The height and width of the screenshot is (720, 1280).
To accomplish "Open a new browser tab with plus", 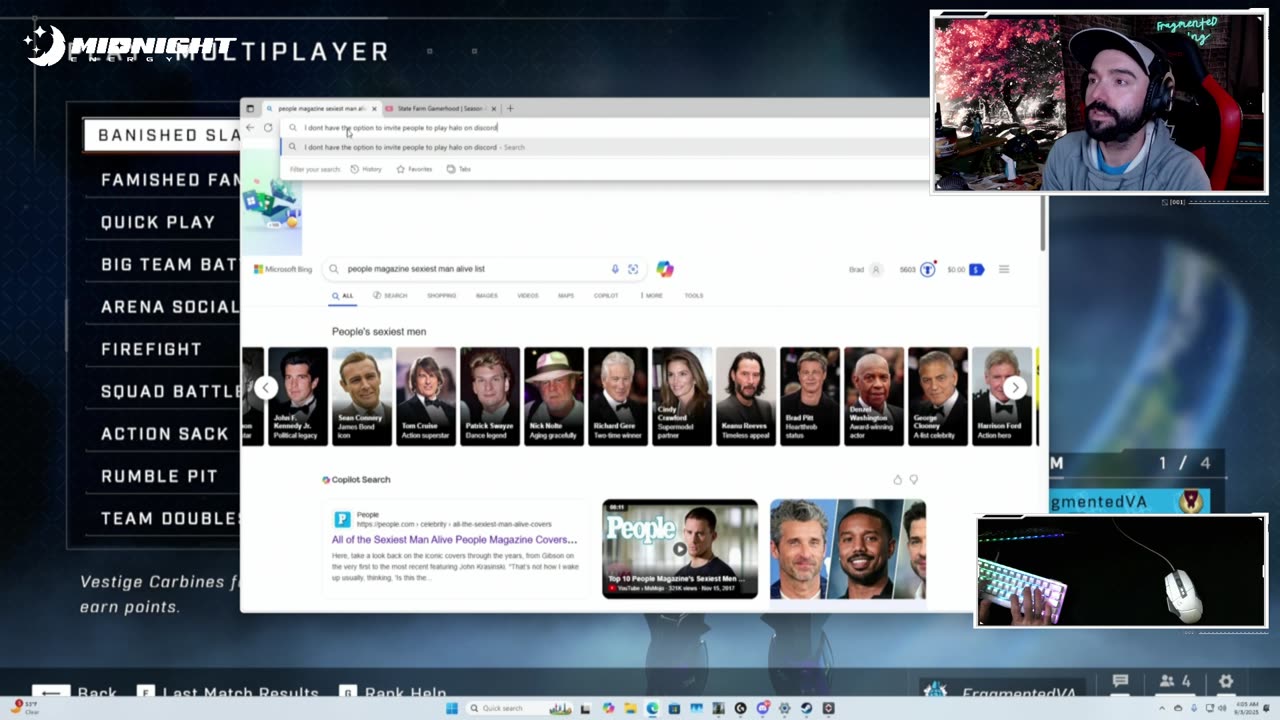I will point(510,108).
